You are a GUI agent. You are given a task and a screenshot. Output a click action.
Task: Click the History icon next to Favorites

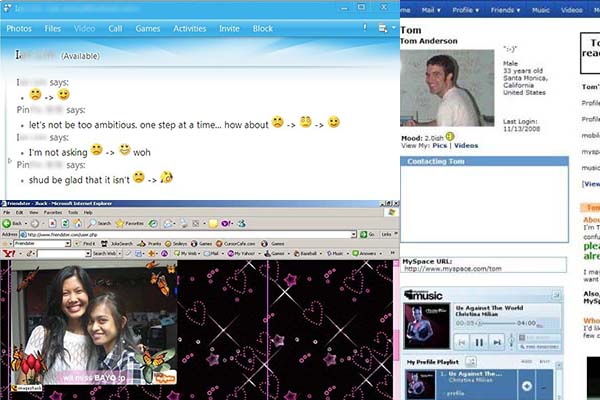[153, 223]
